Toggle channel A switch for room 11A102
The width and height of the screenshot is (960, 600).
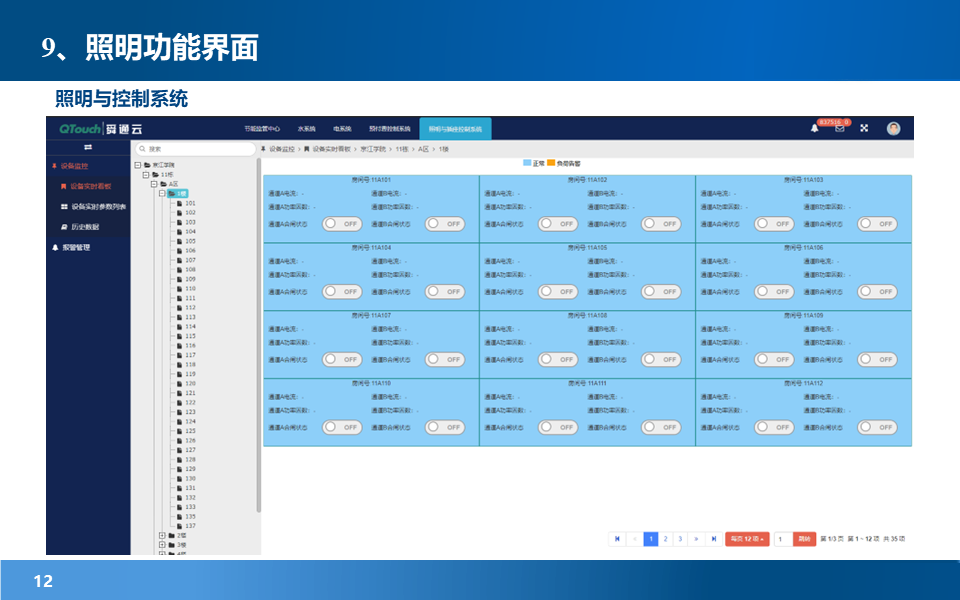[x=558, y=224]
